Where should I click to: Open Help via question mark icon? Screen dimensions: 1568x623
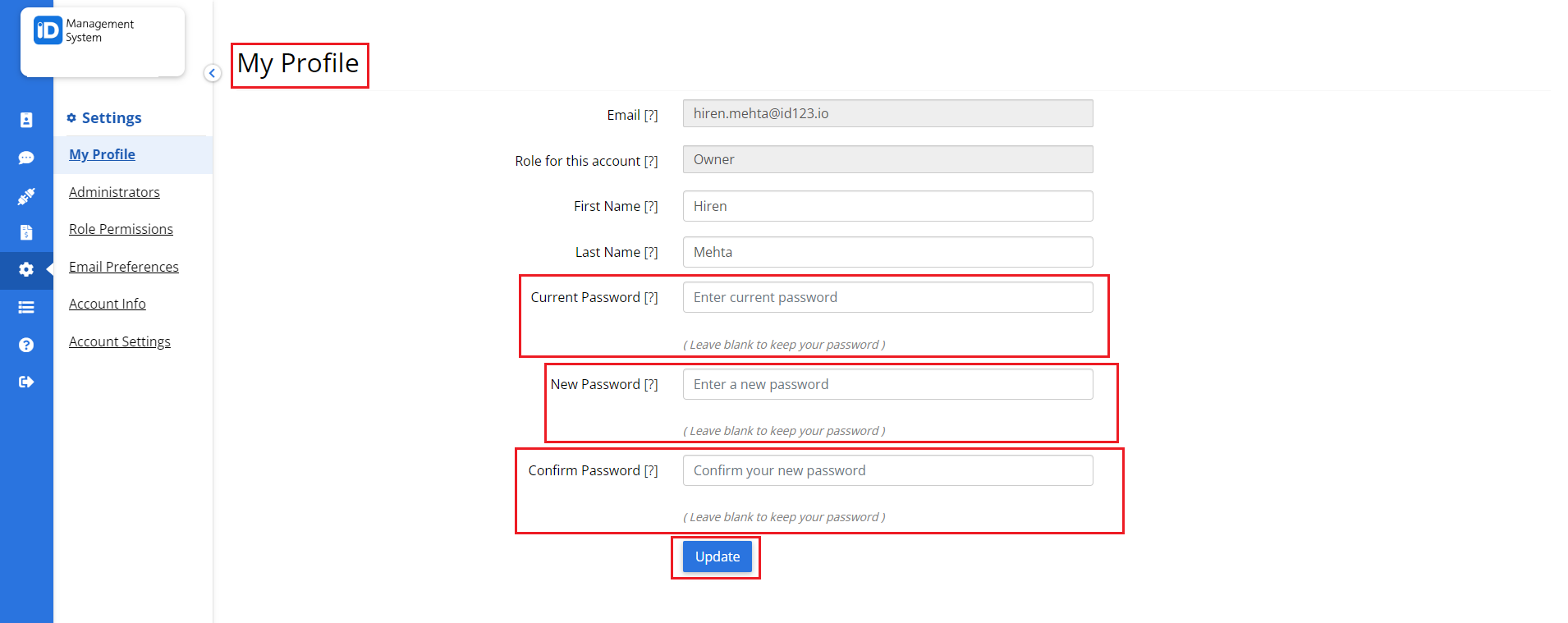26,344
